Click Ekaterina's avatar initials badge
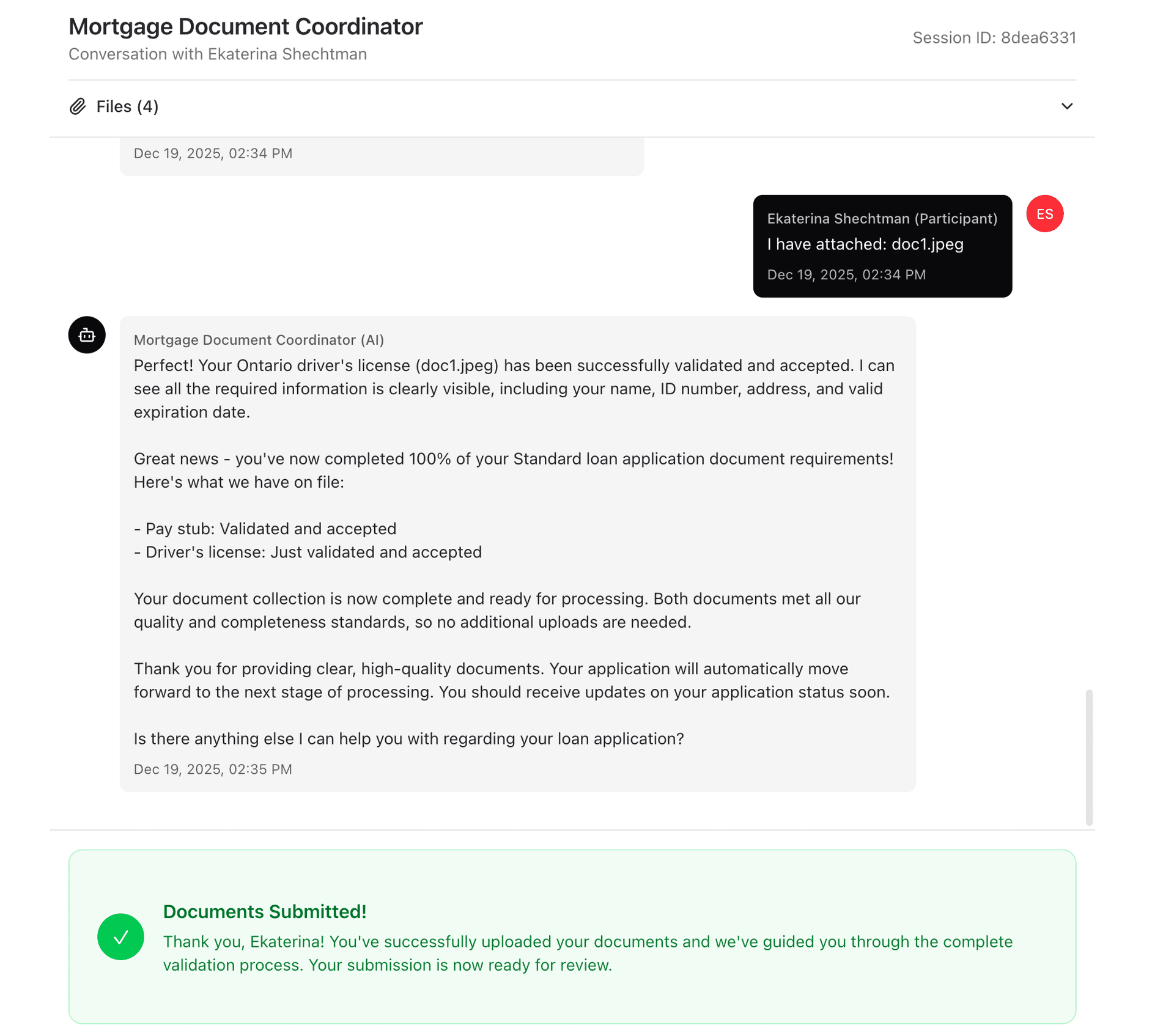This screenshot has width=1174, height=1036. 1044,213
